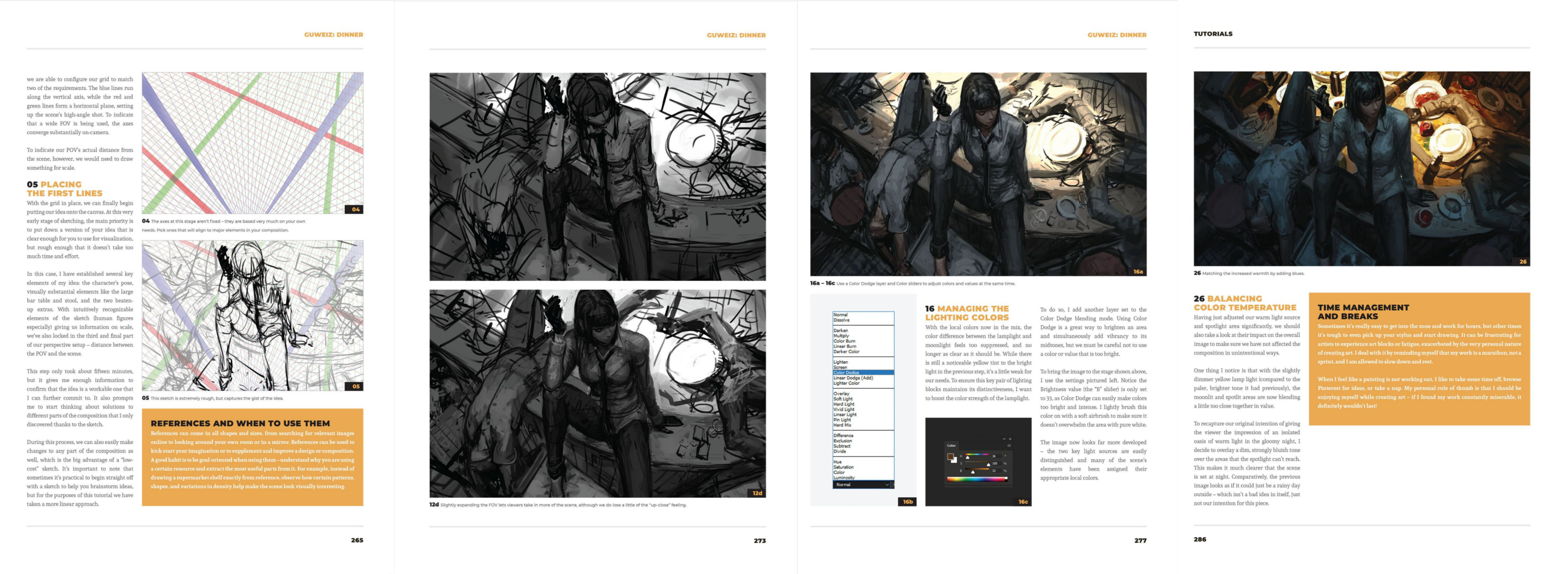Click the white background color swatch
This screenshot has height=574, width=1568.
point(955,461)
